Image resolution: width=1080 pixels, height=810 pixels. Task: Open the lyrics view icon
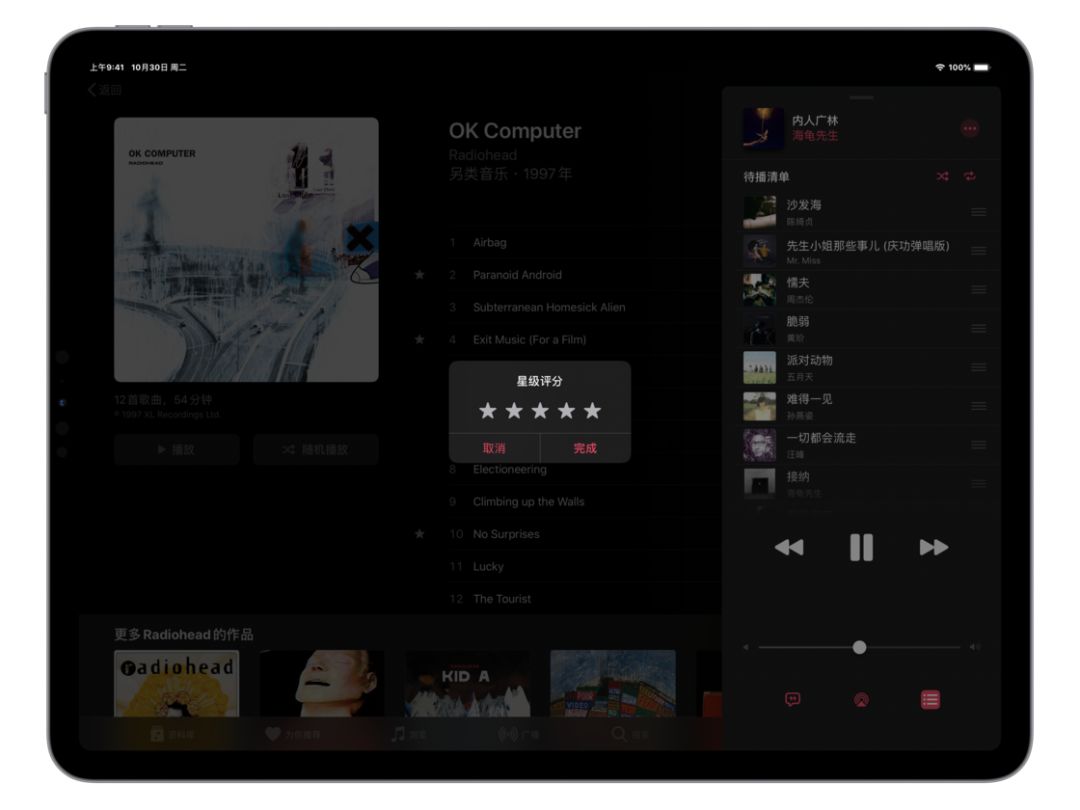(793, 700)
